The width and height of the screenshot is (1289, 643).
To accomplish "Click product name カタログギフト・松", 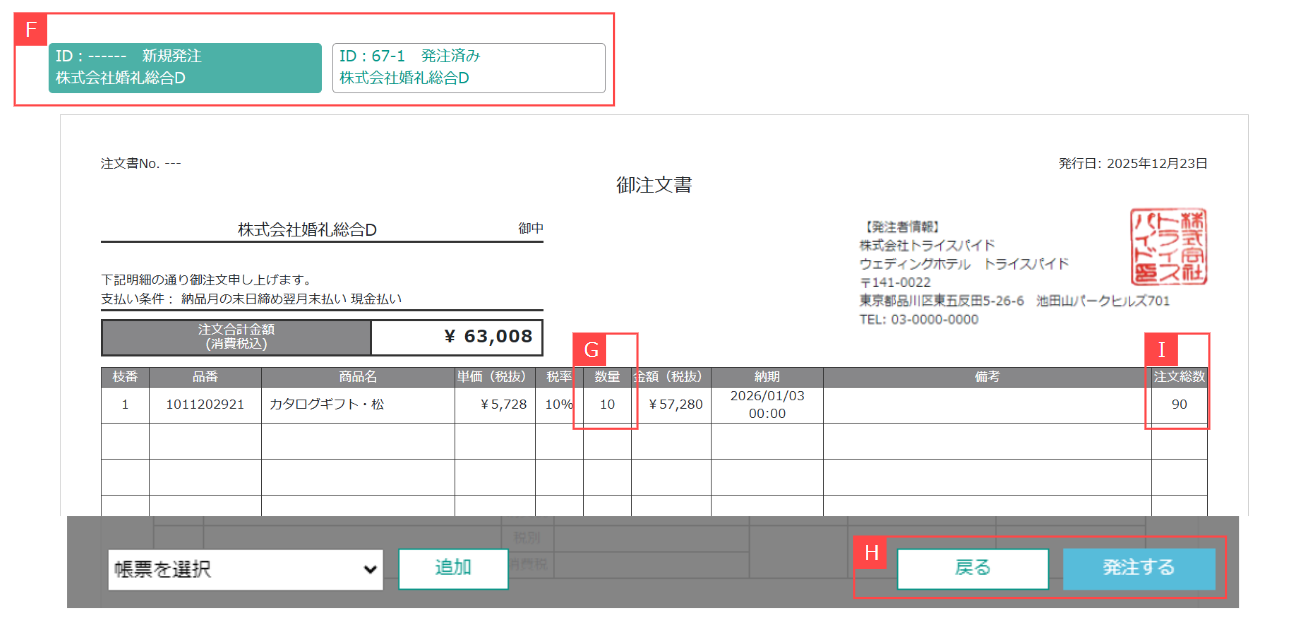I will 327,405.
